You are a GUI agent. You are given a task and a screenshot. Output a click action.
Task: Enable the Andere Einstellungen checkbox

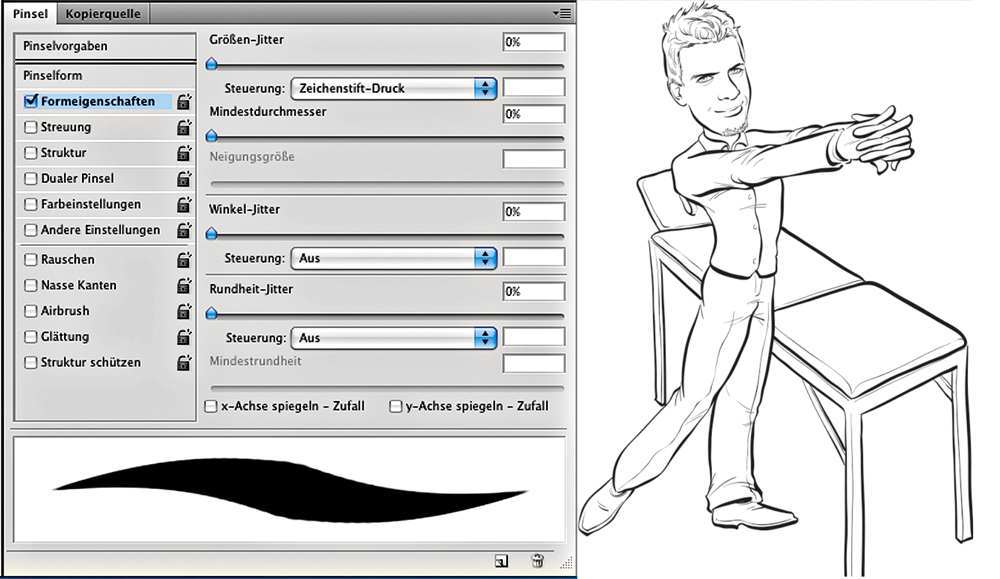31,230
